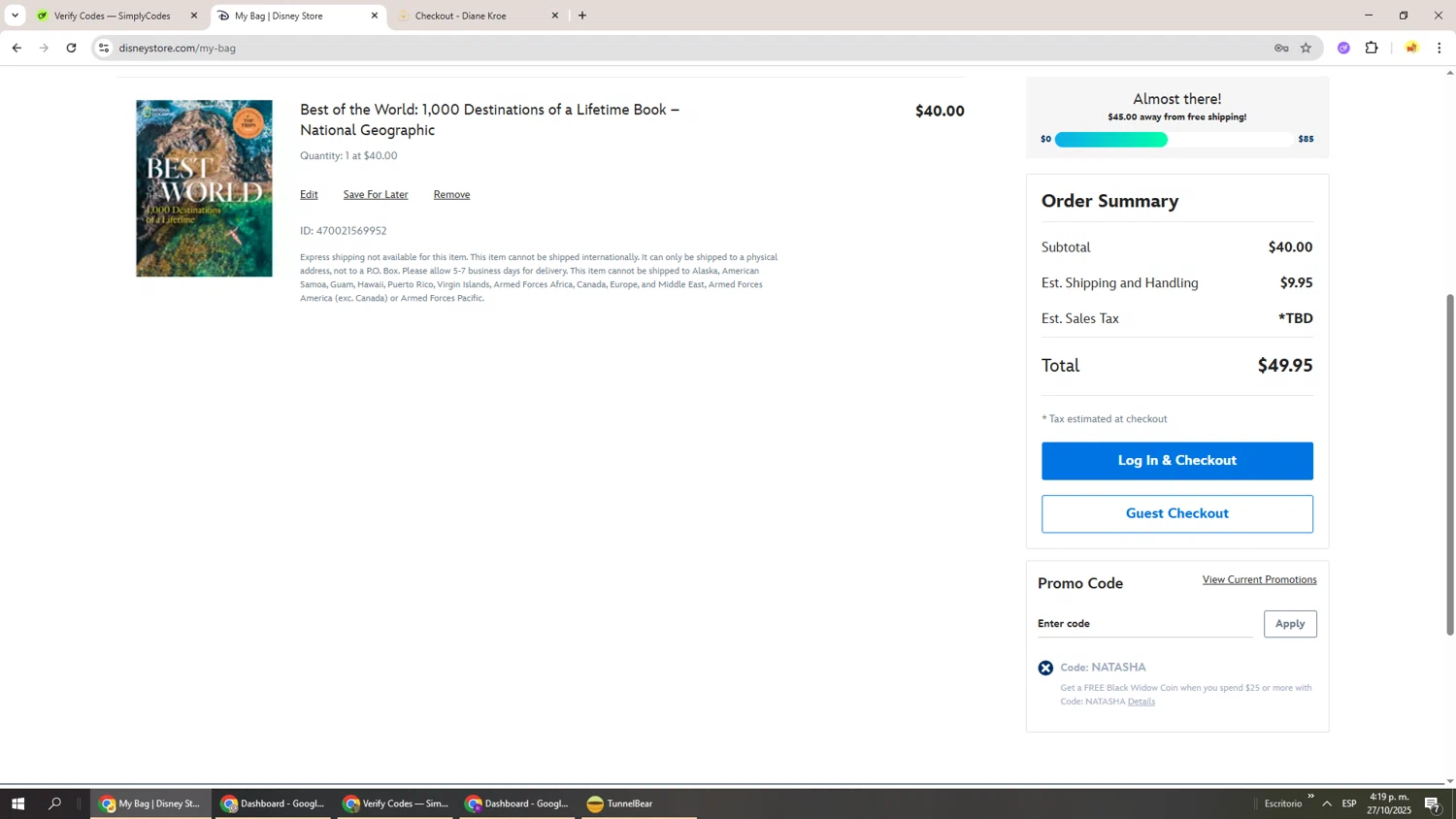
Task: Focus the Enter code promo field
Action: pyautogui.click(x=1144, y=624)
